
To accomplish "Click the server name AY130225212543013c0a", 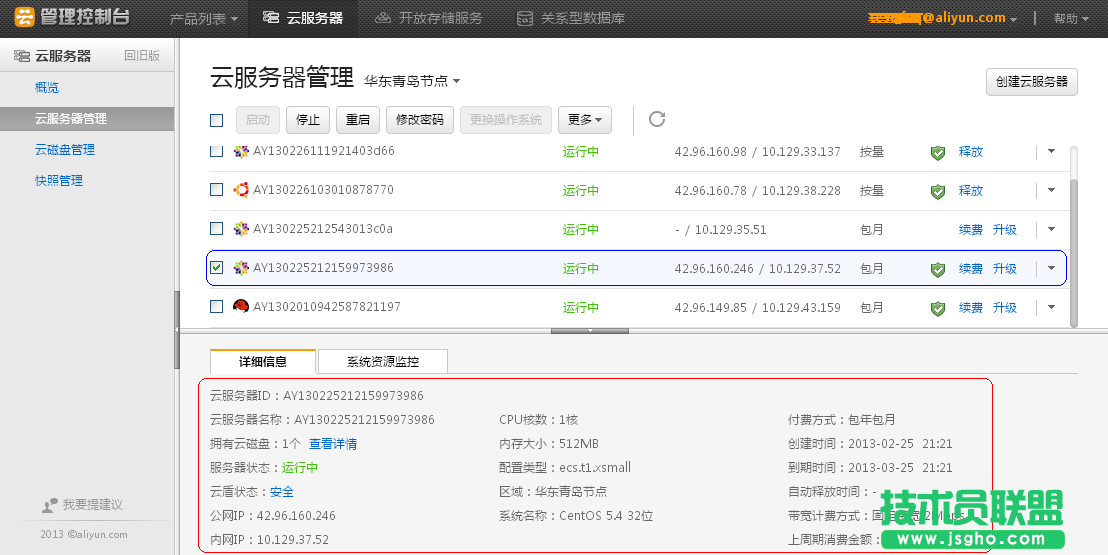I will (323, 228).
